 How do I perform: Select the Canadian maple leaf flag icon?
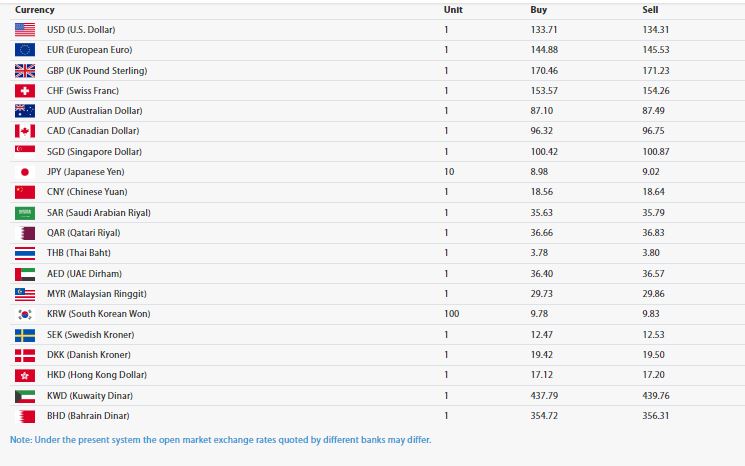click(x=25, y=131)
